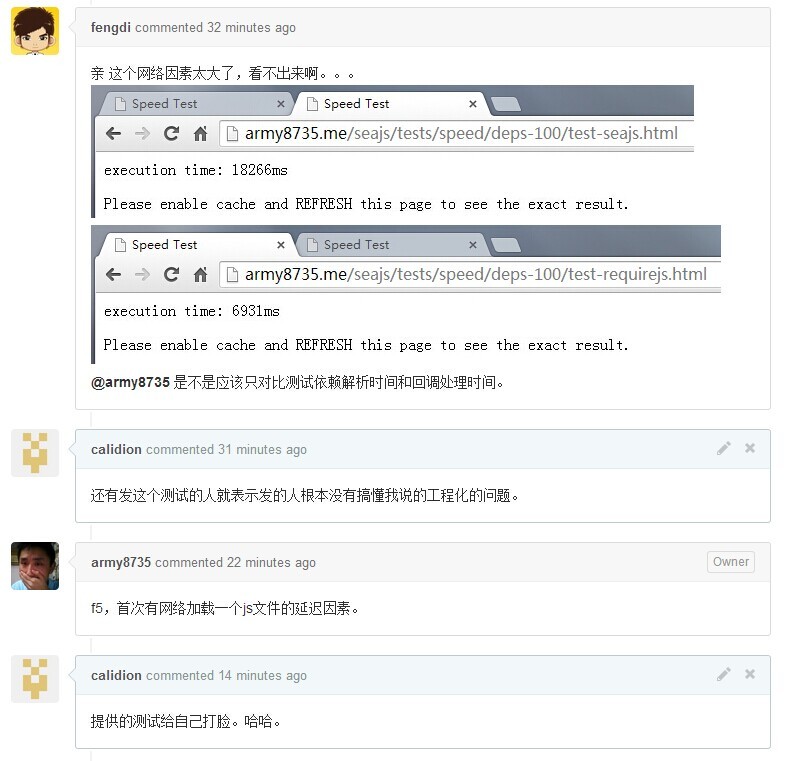The image size is (796, 761).
Task: Close inactive Speed Test tab in test-requirejs screenshot
Action: pos(473,245)
